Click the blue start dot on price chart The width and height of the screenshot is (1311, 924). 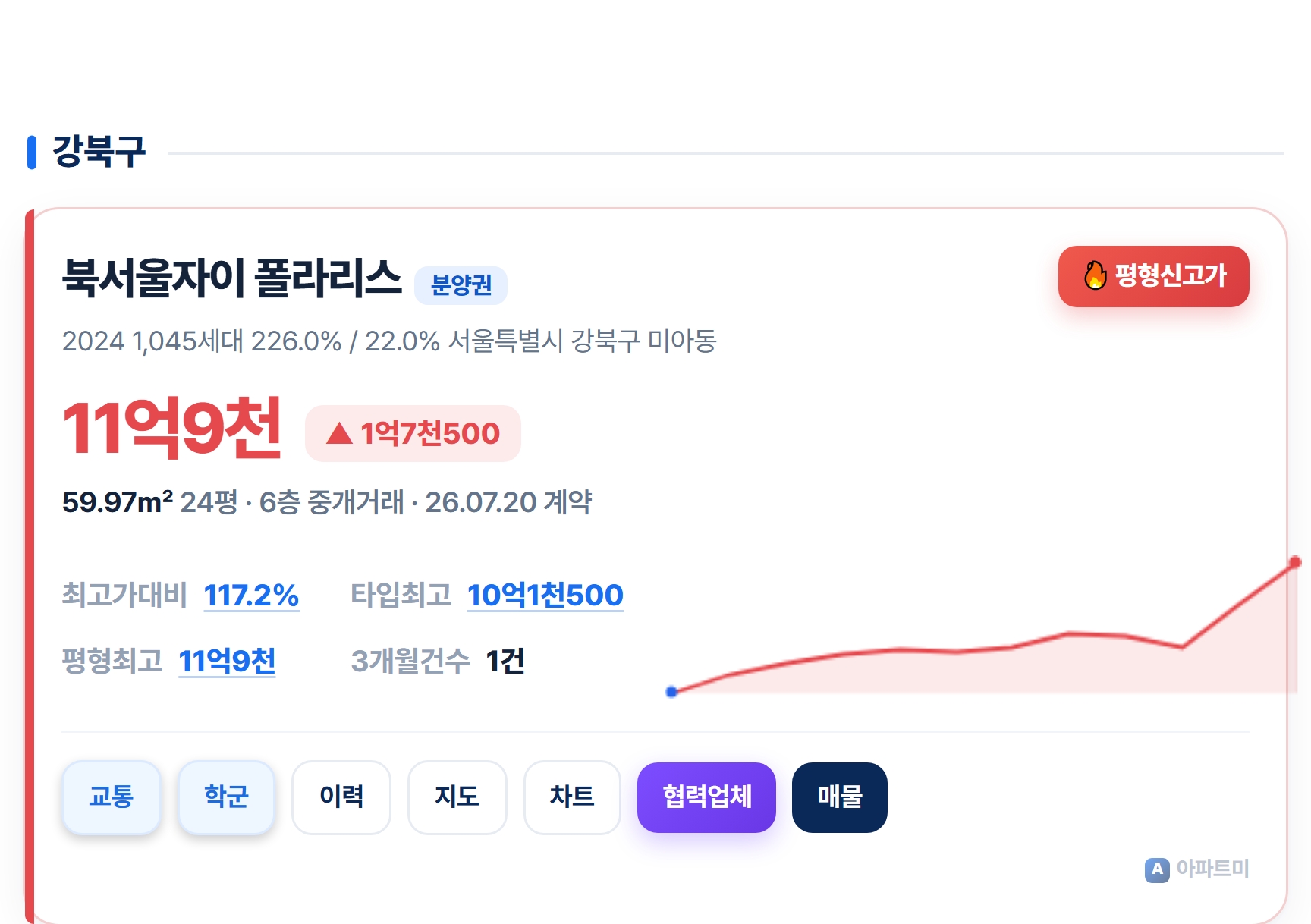(x=671, y=692)
